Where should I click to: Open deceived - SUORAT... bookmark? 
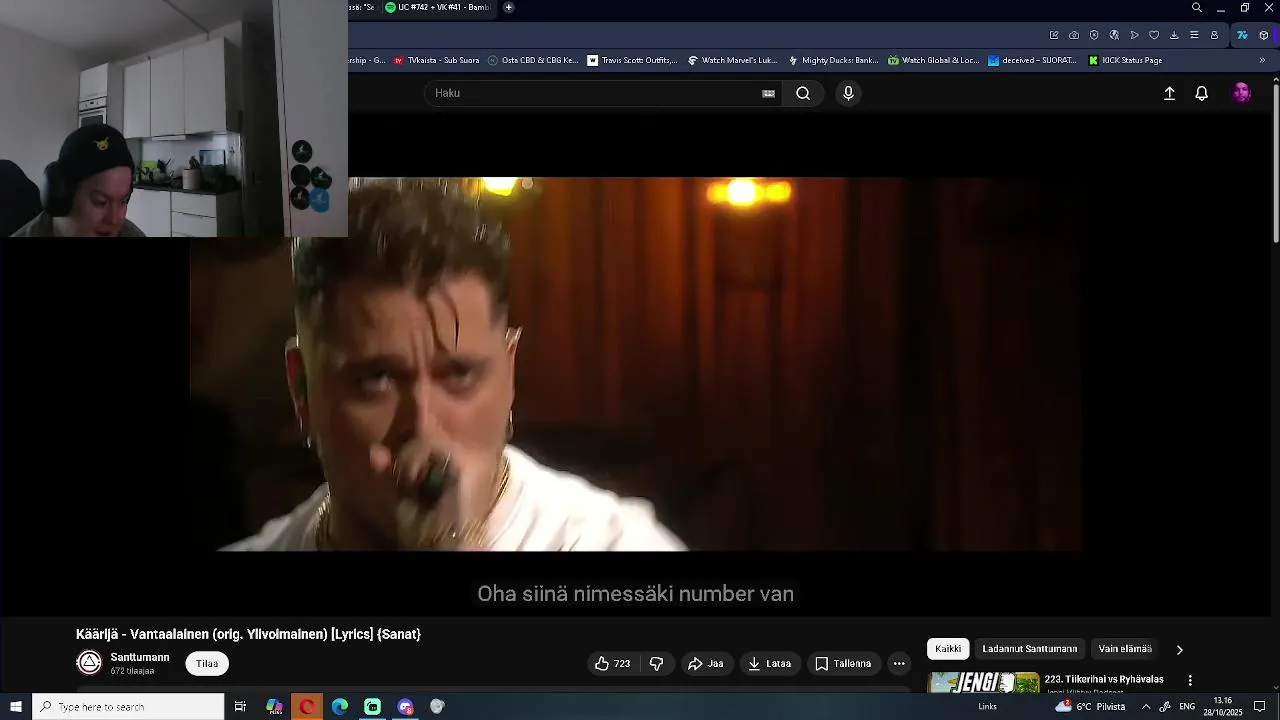1032,60
